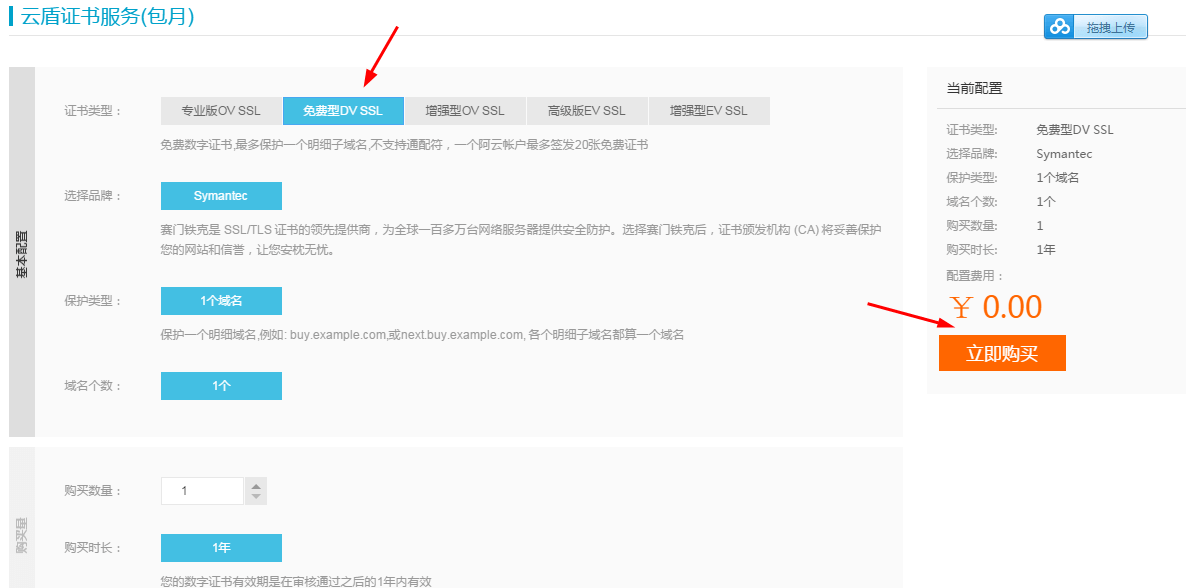Click the 购买时长 label beside the 1年 option

[92, 548]
